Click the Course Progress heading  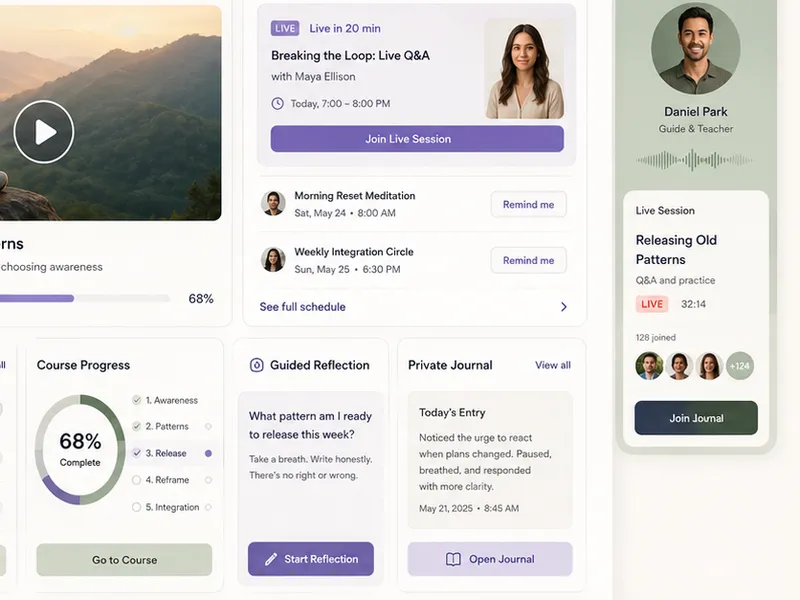point(83,365)
